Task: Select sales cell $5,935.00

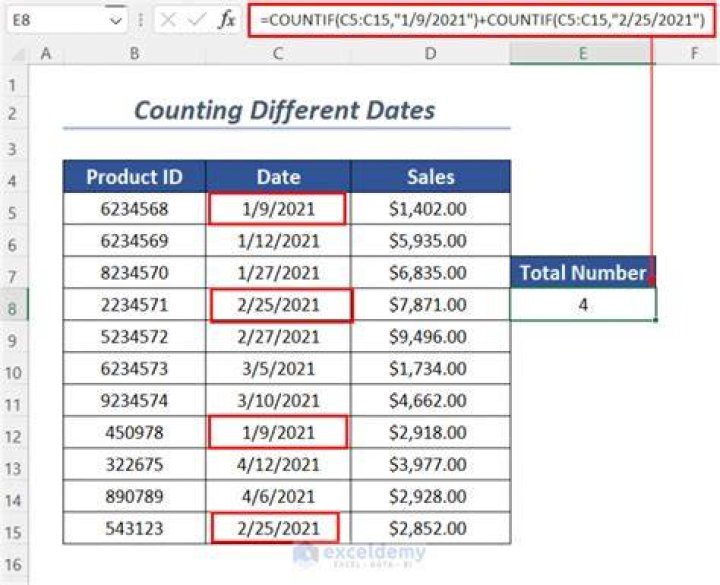Action: (430, 241)
